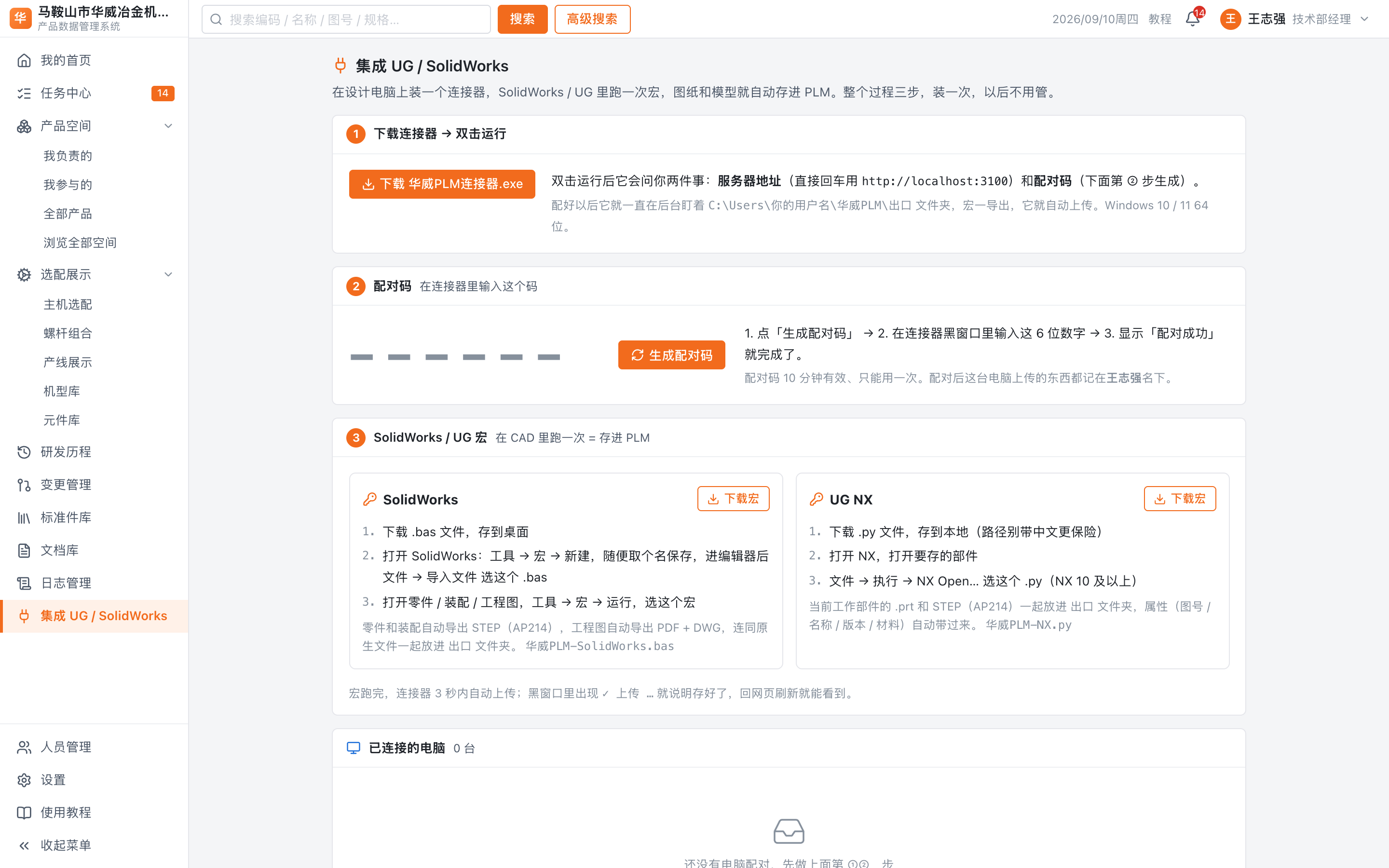Click the date 2026/09/10周四 text

(1095, 19)
